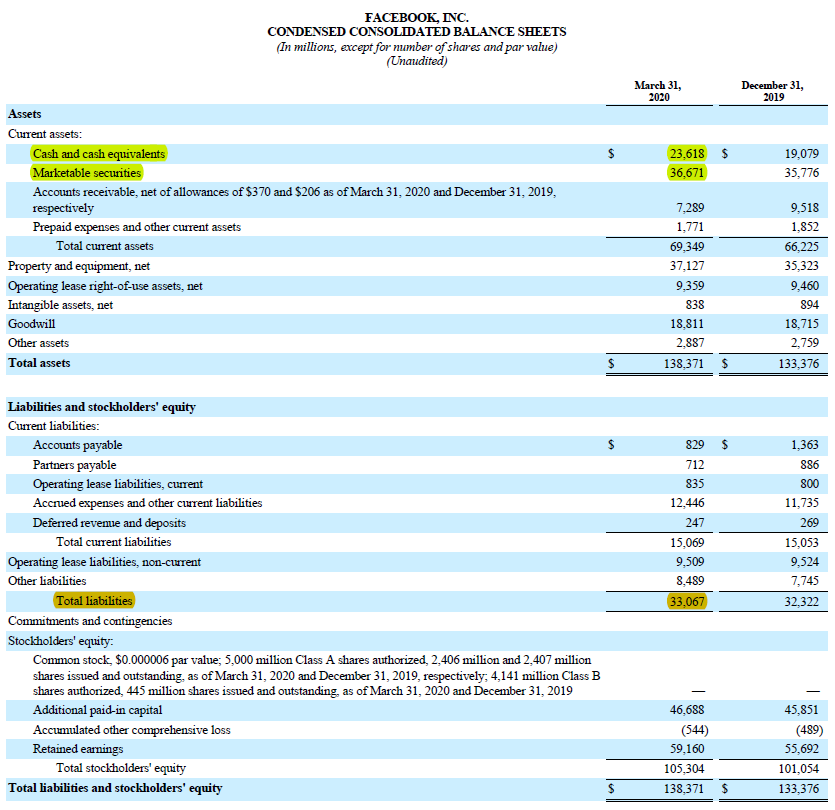The height and width of the screenshot is (810, 835).
Task: Select retained earnings value 59,160
Action: coord(687,749)
